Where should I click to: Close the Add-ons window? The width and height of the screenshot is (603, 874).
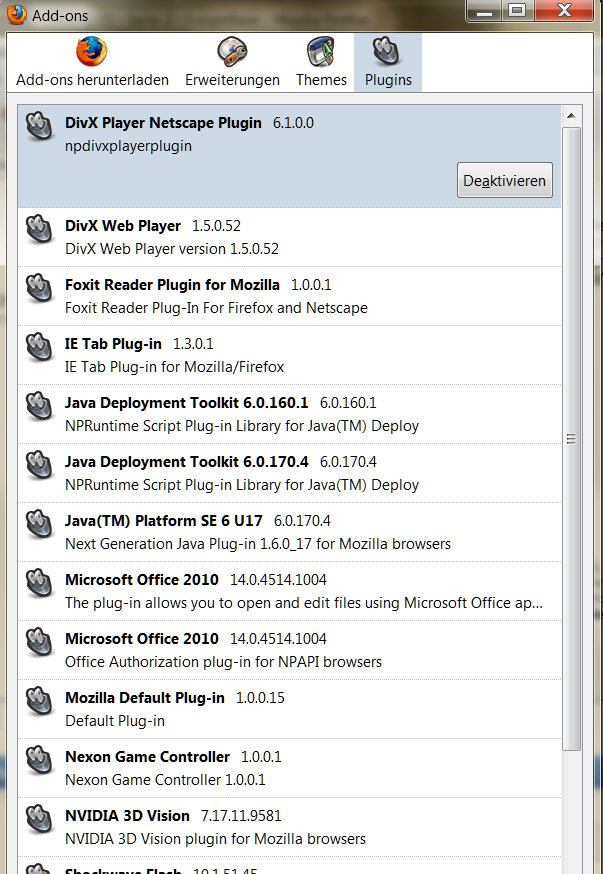pyautogui.click(x=564, y=11)
